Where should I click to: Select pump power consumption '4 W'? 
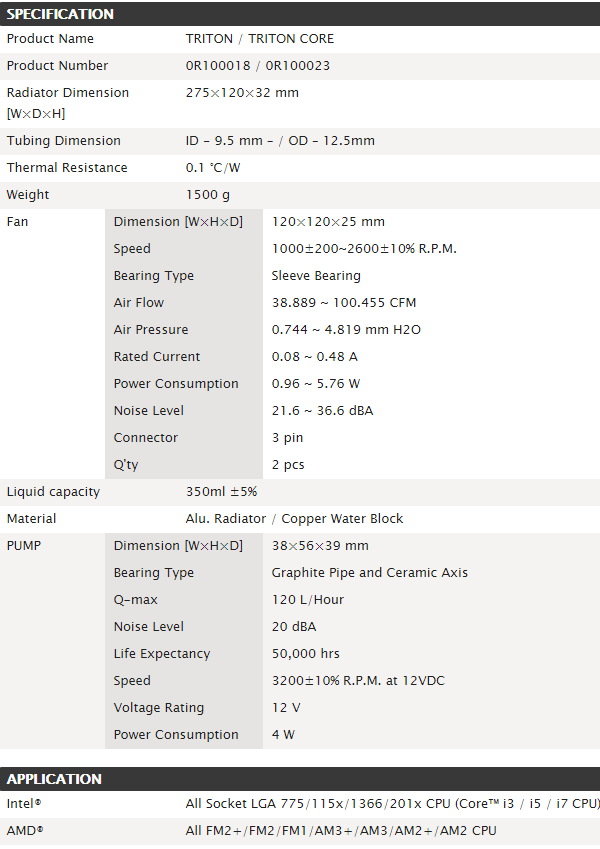coord(283,735)
